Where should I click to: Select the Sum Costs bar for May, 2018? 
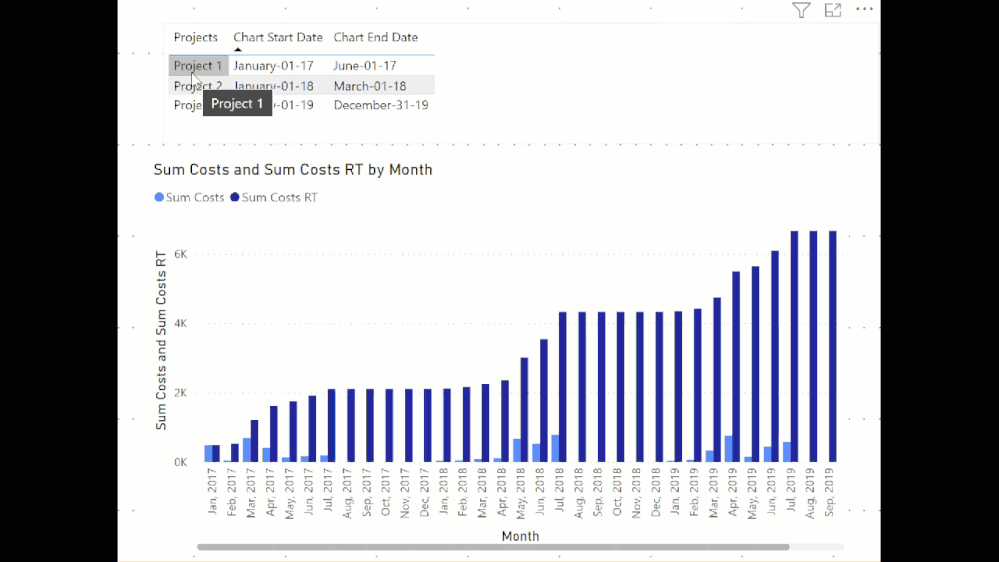coord(517,450)
